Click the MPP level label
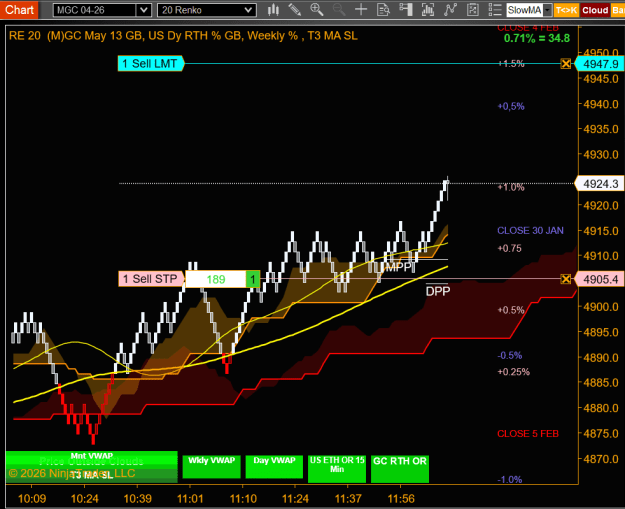The image size is (625, 509). 399,267
